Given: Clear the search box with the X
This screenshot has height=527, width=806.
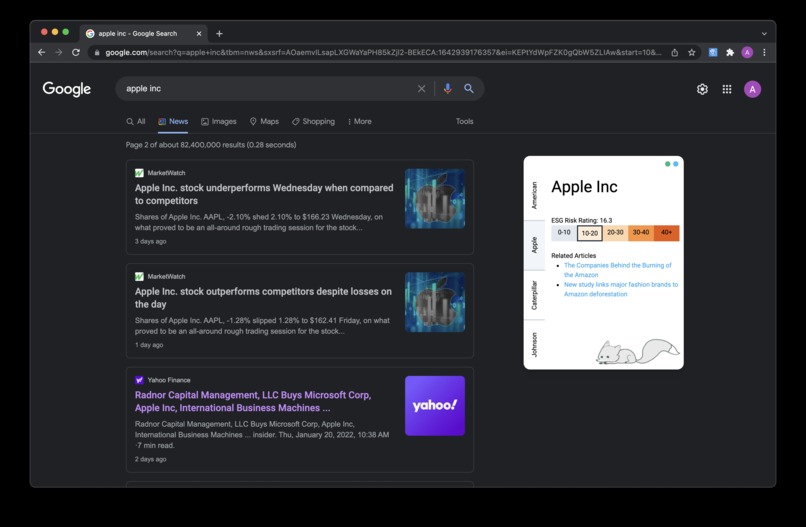Looking at the screenshot, I should click(422, 88).
